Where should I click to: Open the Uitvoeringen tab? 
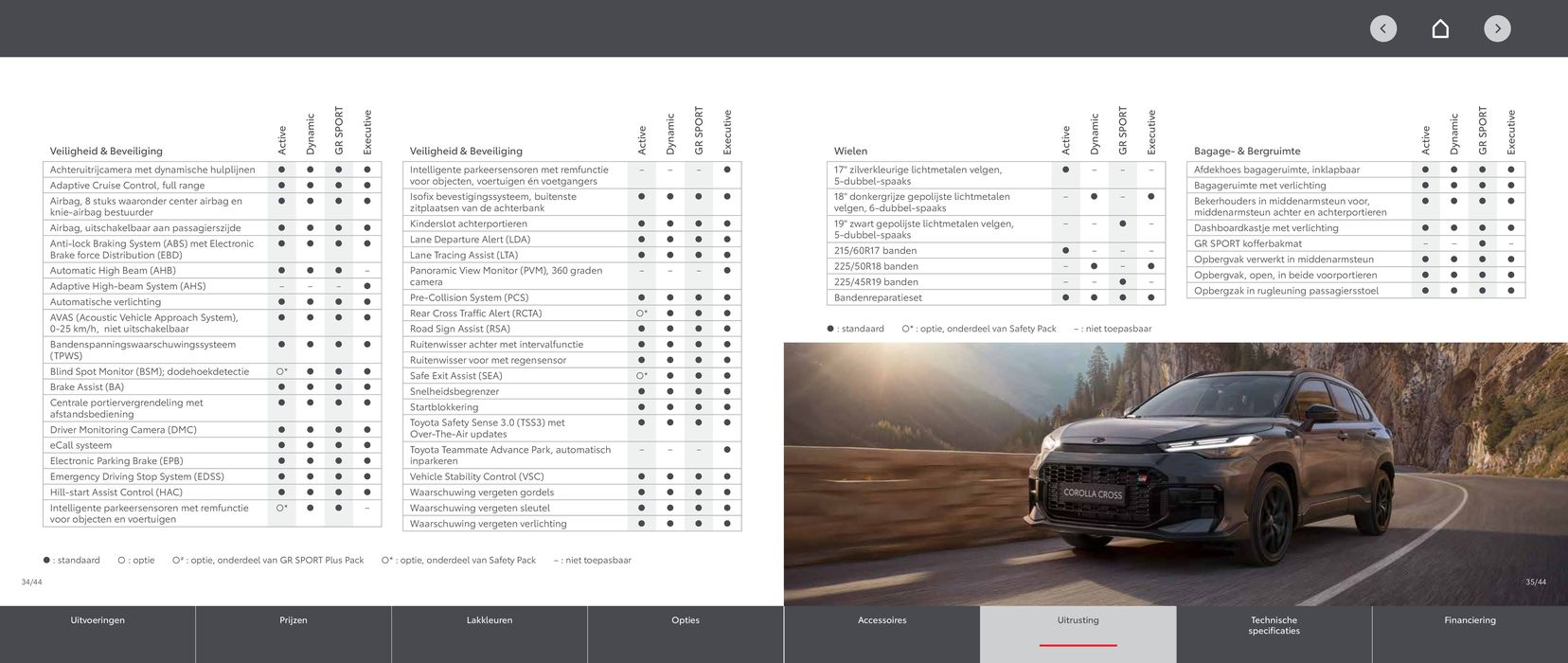point(98,620)
